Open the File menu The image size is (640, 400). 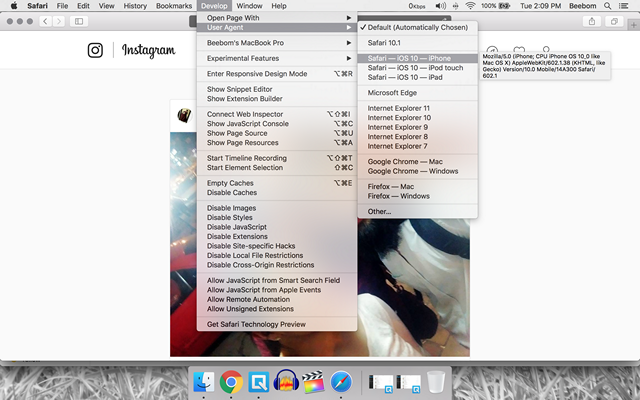(62, 6)
